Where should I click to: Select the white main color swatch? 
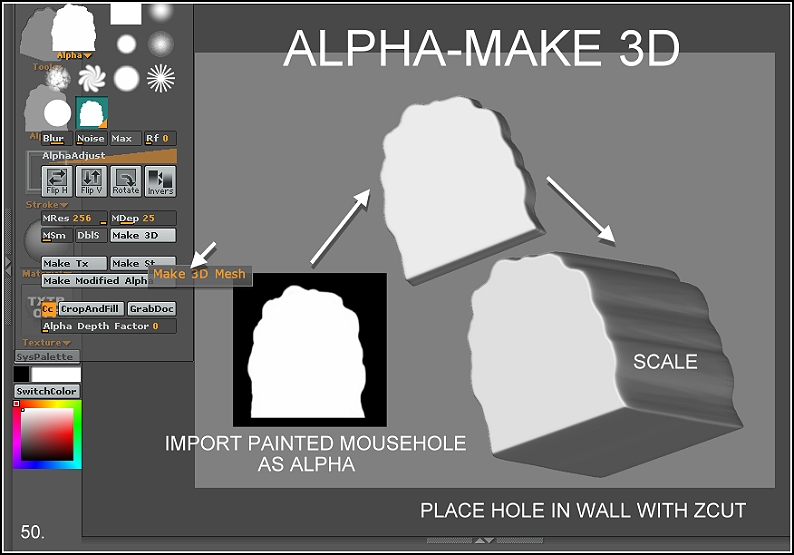pyautogui.click(x=56, y=375)
